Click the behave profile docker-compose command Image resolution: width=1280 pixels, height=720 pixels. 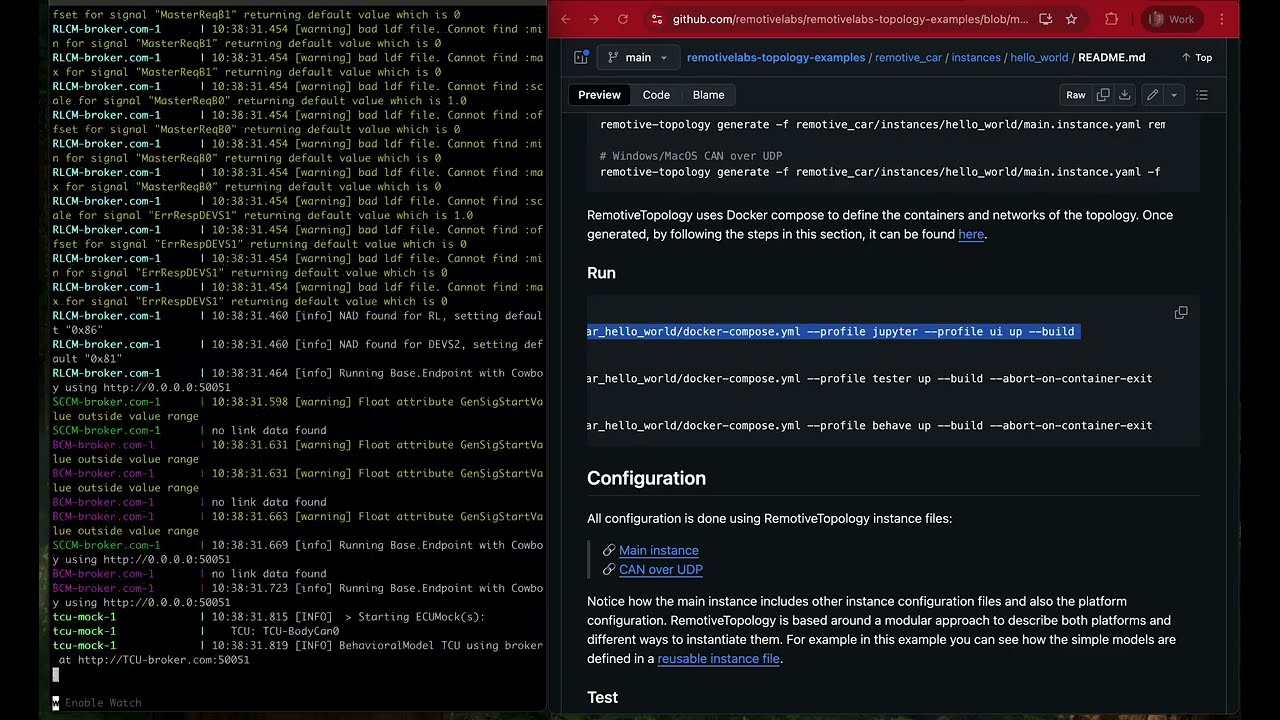[x=870, y=425]
